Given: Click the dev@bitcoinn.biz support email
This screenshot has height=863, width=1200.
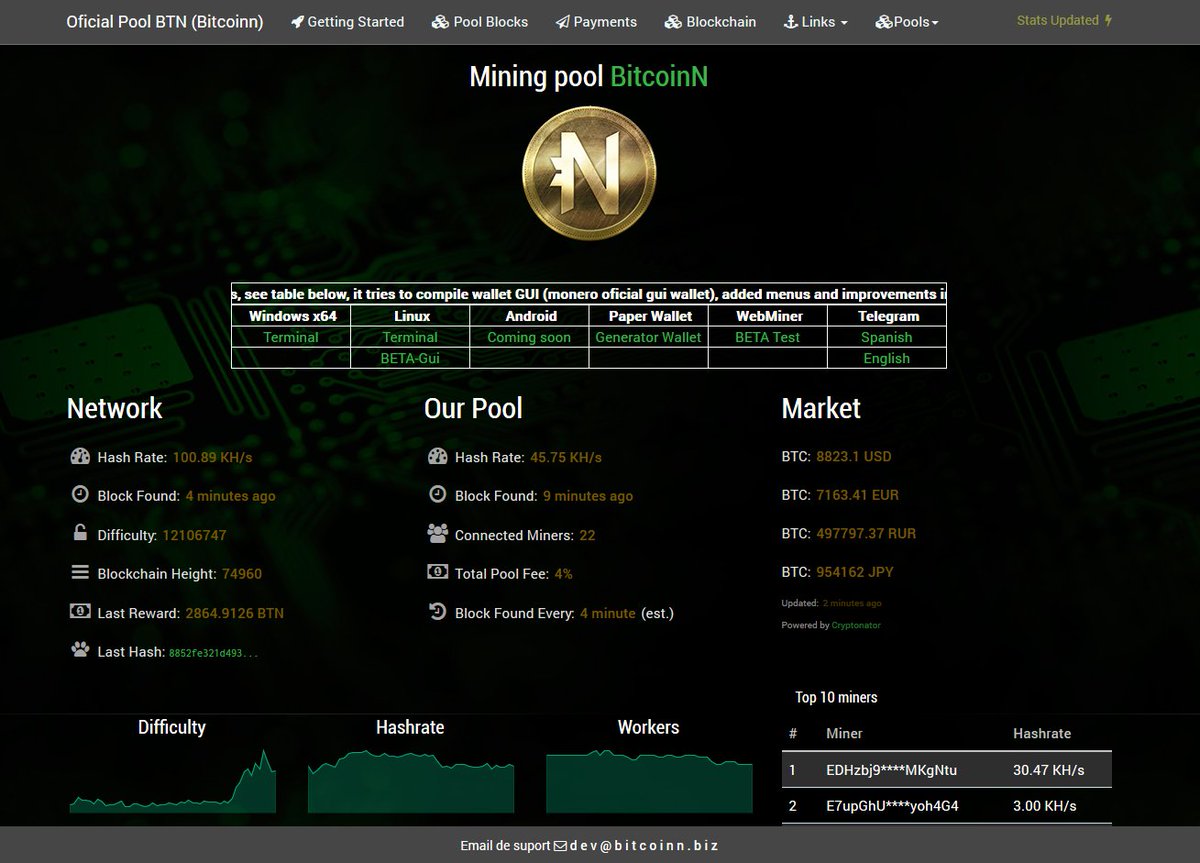Looking at the screenshot, I should point(644,846).
